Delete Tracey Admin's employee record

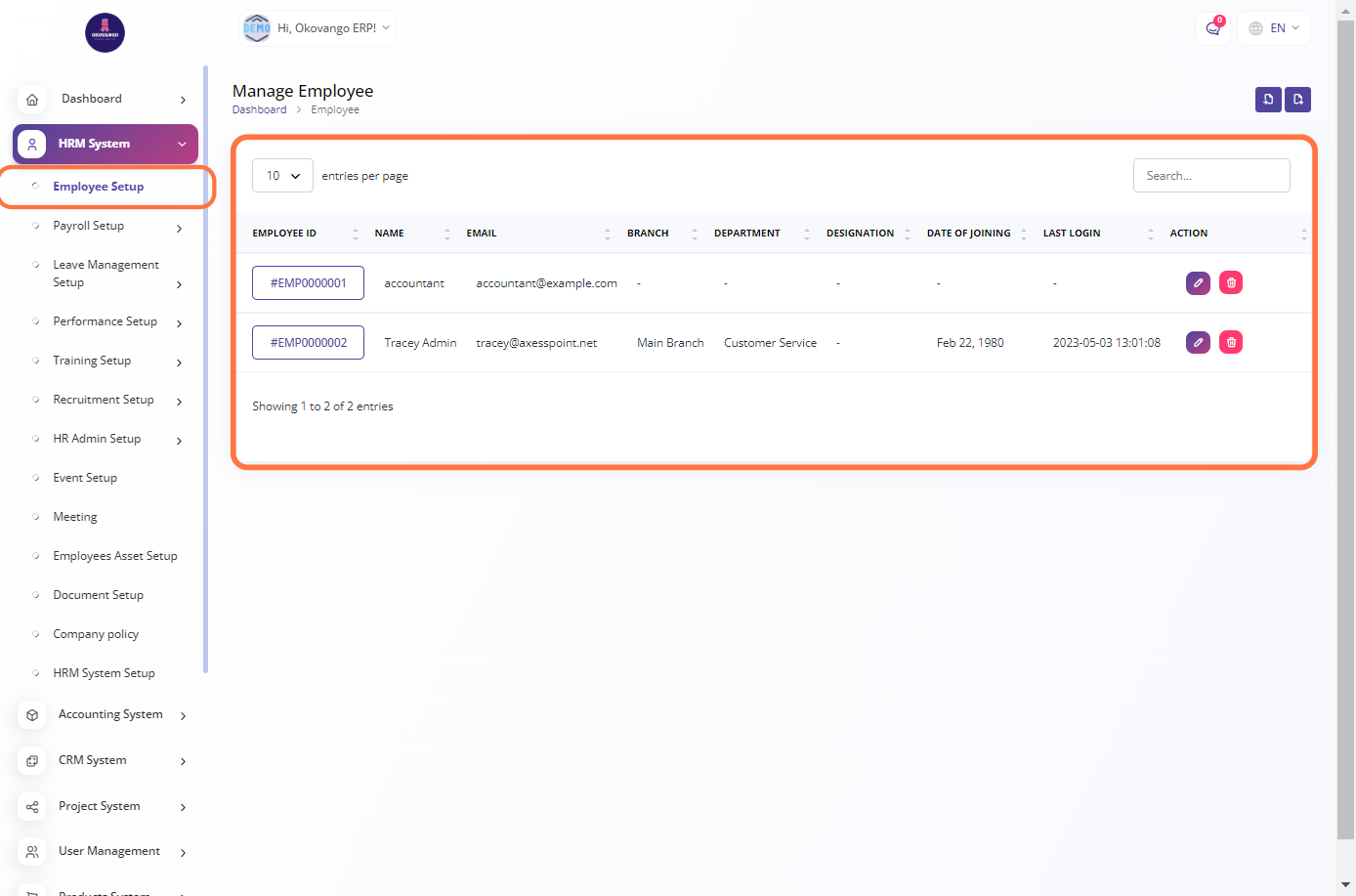click(1231, 343)
